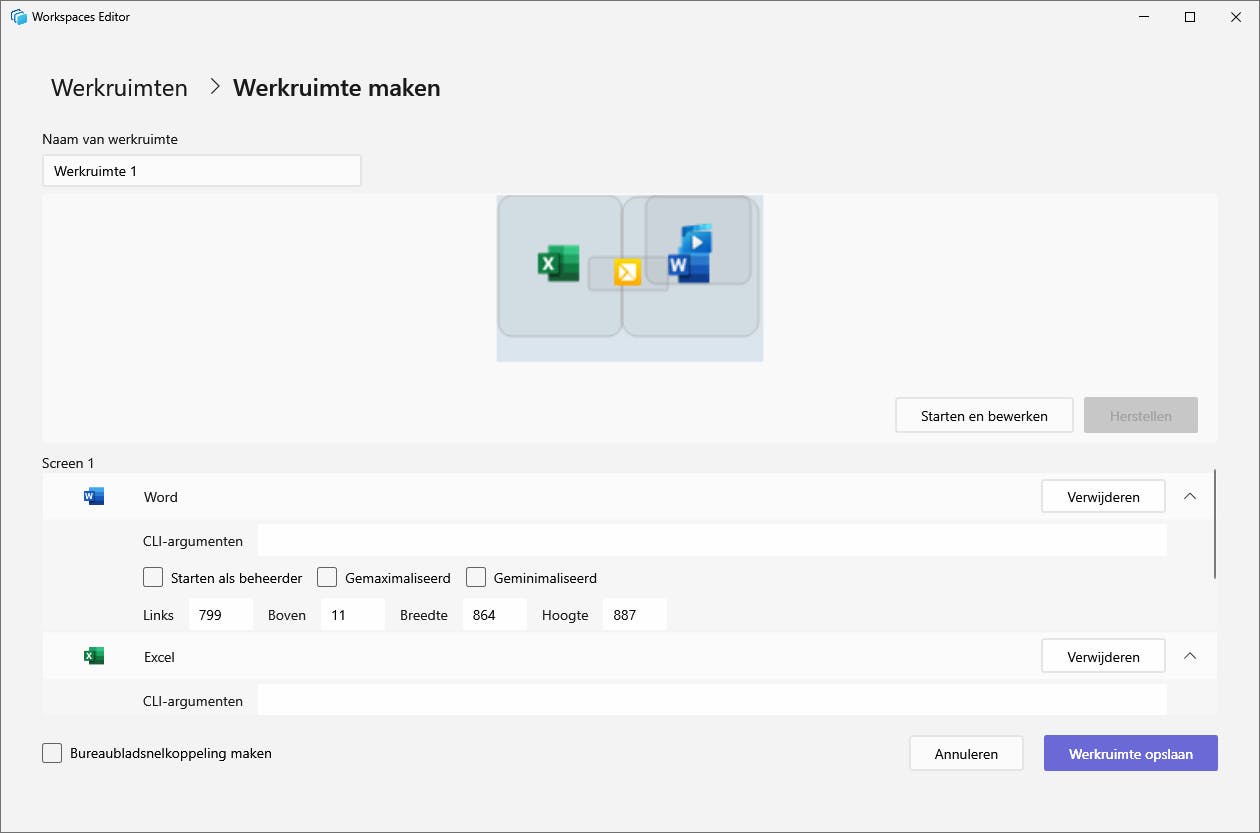Click the Hoogte value field 887
The height and width of the screenshot is (833, 1260).
[635, 615]
